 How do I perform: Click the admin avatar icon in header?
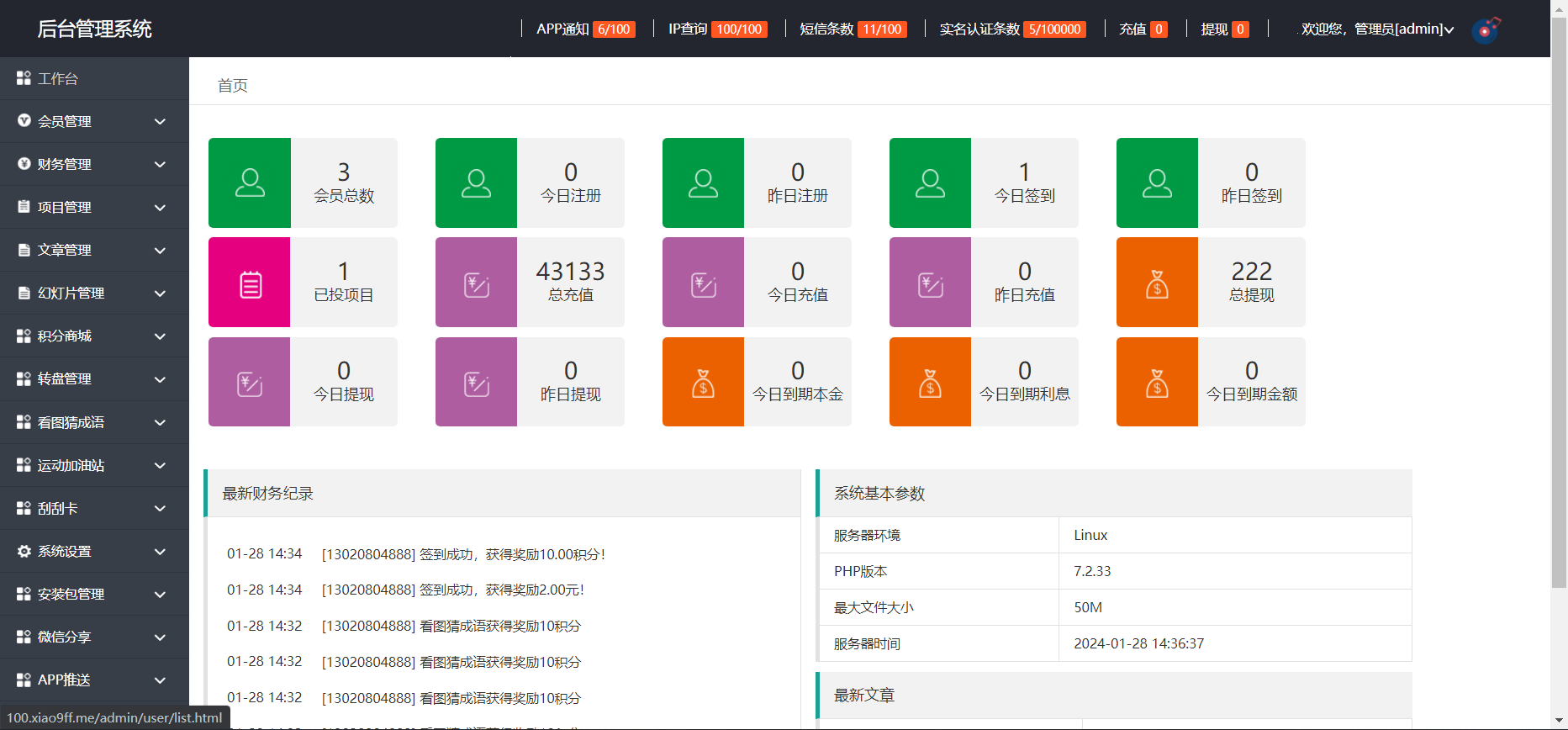[x=1486, y=29]
